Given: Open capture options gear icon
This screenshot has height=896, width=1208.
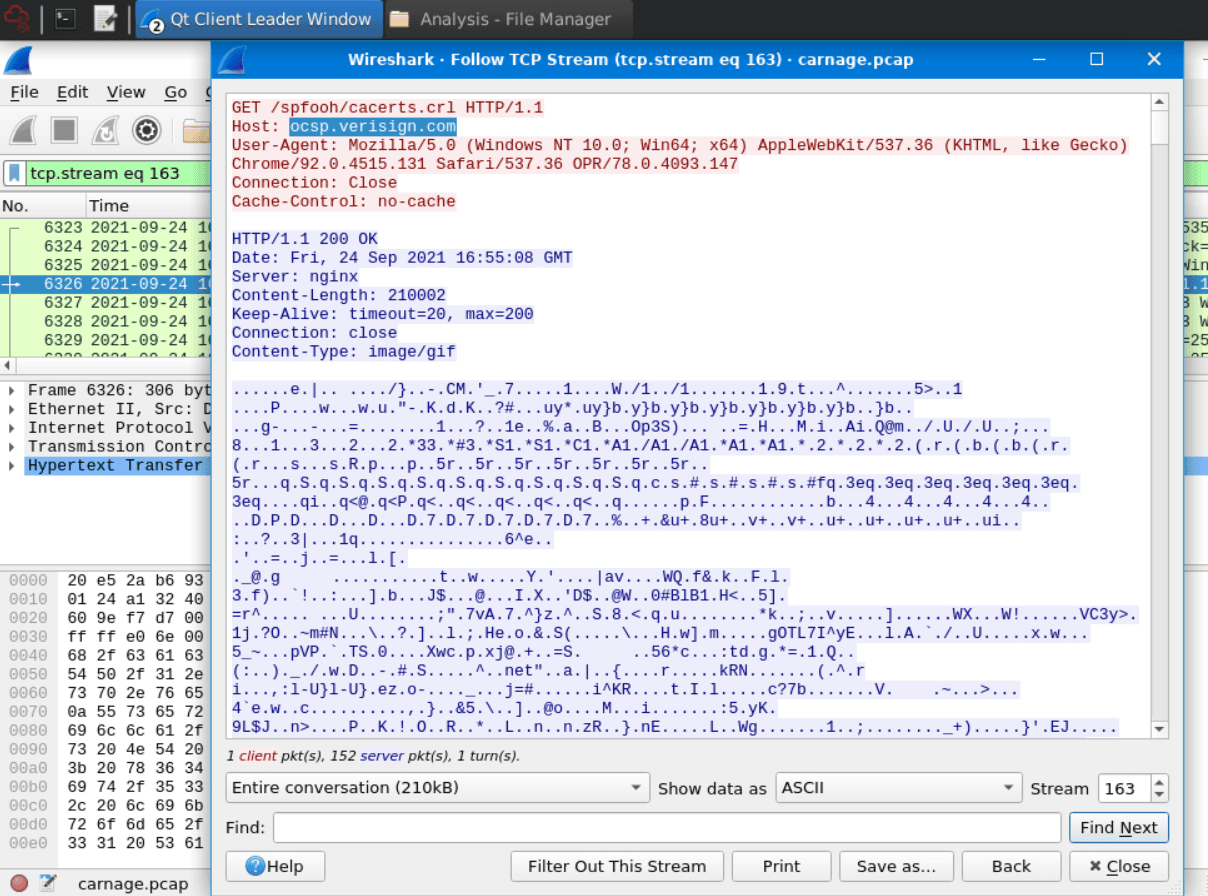Looking at the screenshot, I should pyautogui.click(x=147, y=130).
